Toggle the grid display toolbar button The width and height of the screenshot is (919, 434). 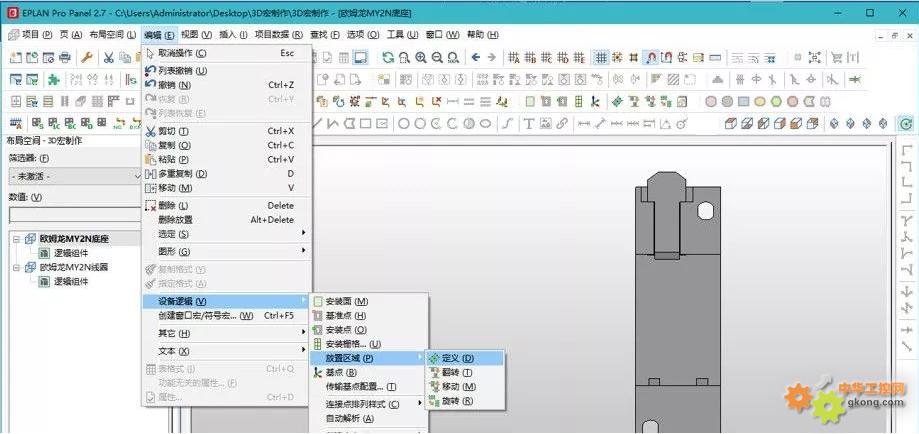coord(601,57)
